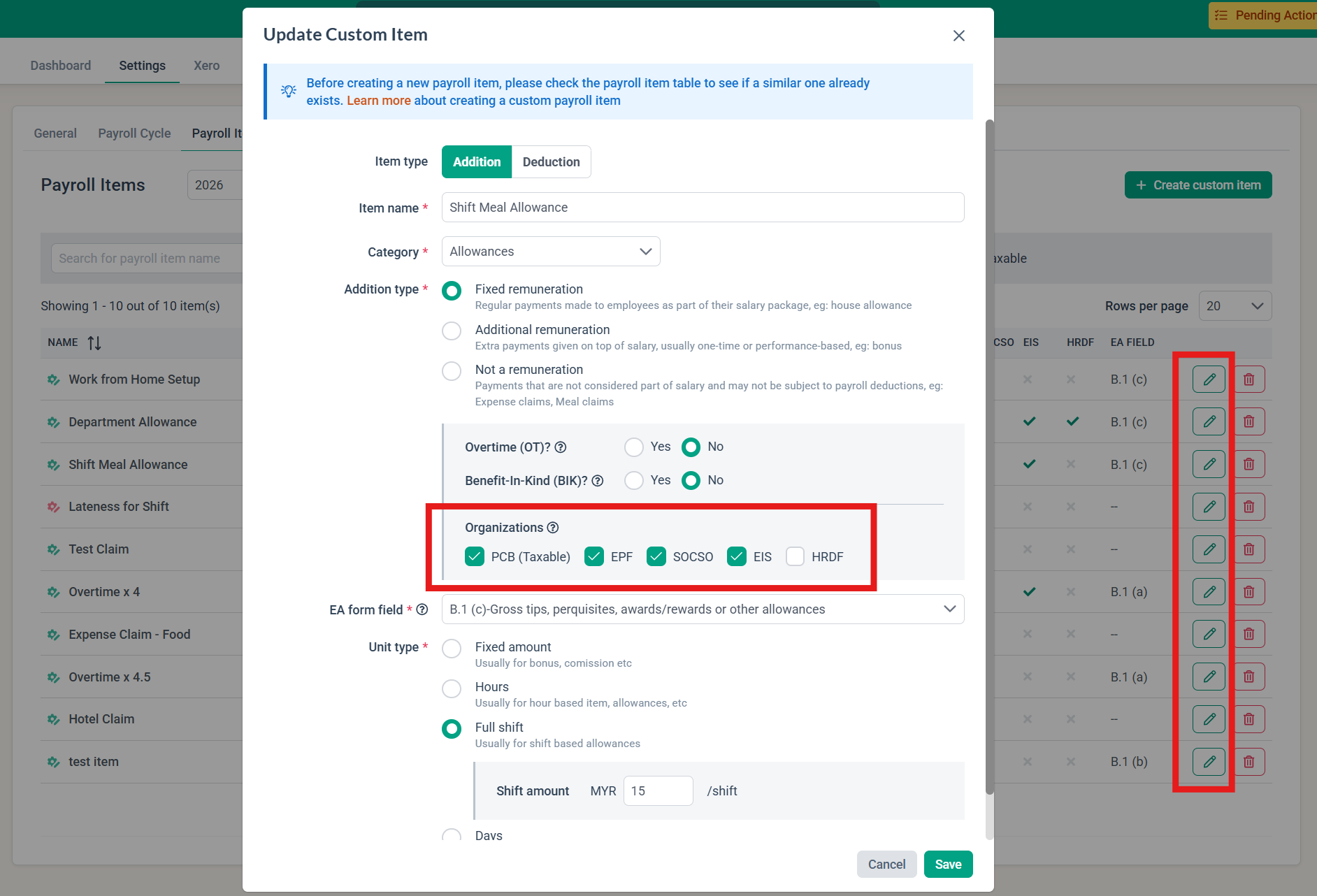1317x896 pixels.
Task: Delete the Lateness for Shift item
Action: (1248, 507)
